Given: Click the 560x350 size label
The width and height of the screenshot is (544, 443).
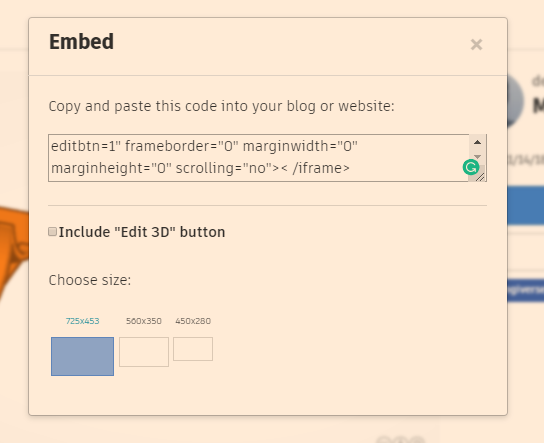Looking at the screenshot, I should (144, 321).
